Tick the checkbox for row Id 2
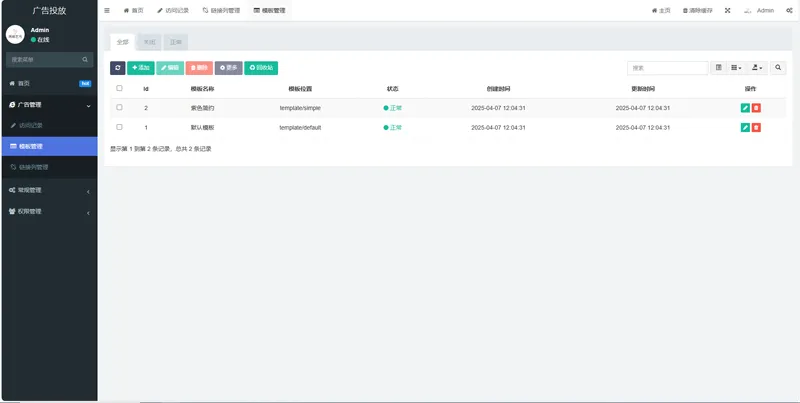 119,107
